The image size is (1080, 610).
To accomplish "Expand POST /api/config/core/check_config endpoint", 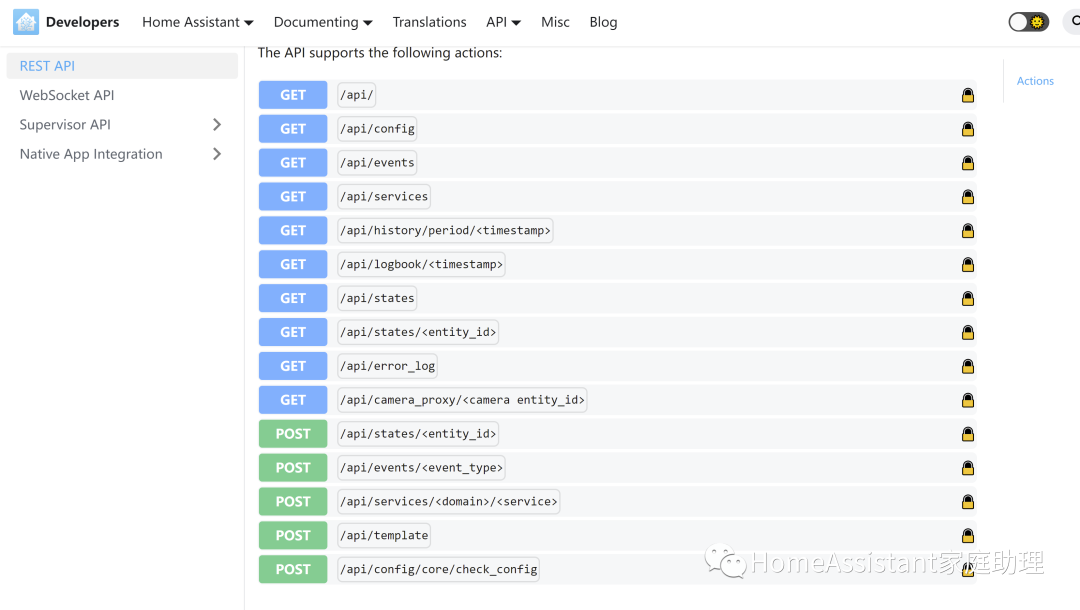I will pyautogui.click(x=617, y=569).
